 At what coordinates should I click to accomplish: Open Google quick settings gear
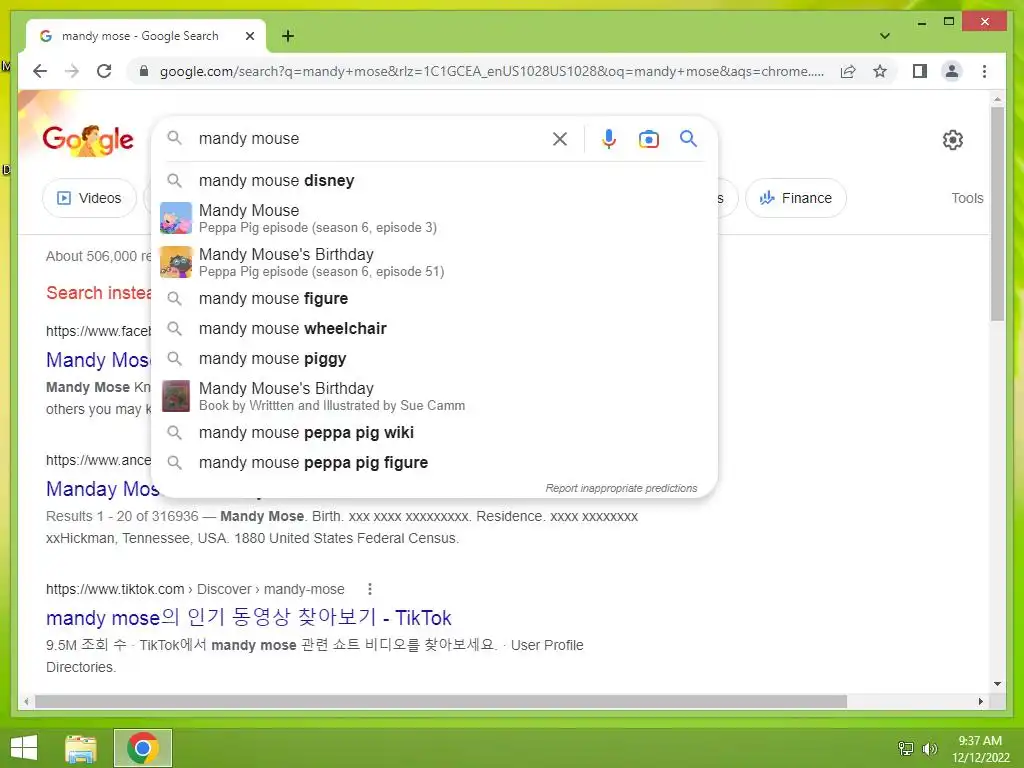pos(952,139)
